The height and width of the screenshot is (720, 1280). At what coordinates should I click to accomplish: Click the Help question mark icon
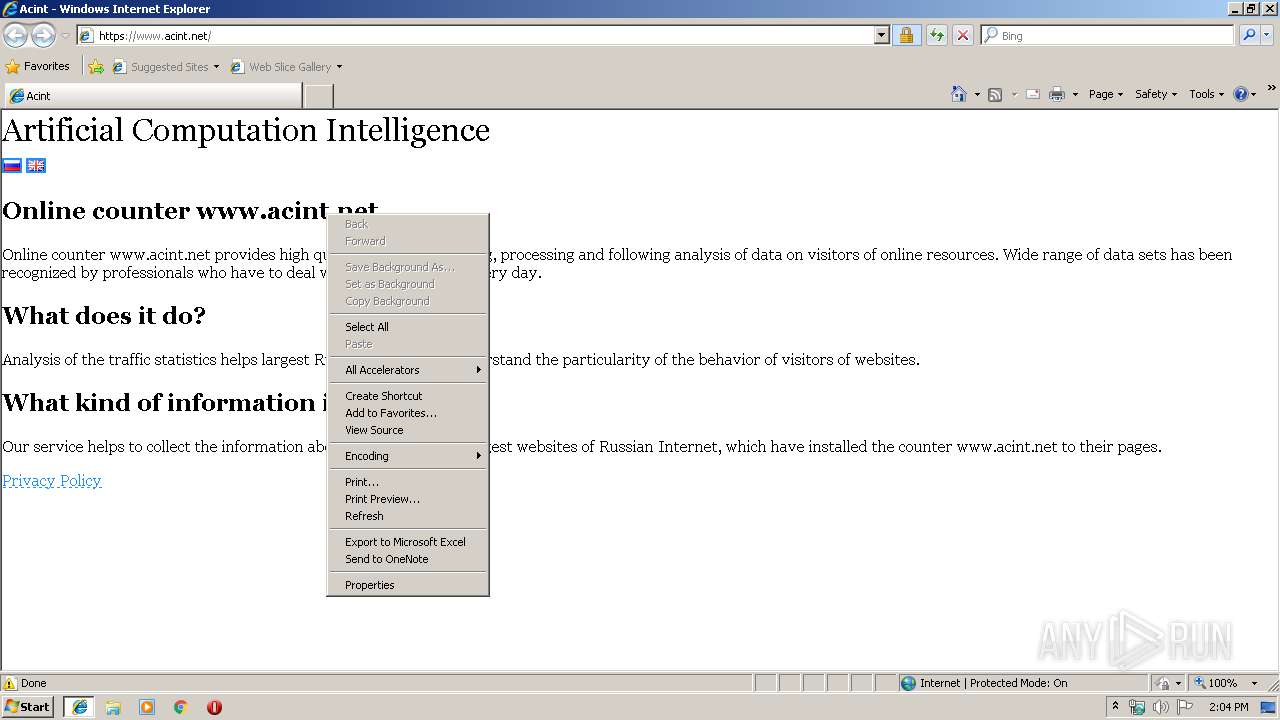(1241, 94)
